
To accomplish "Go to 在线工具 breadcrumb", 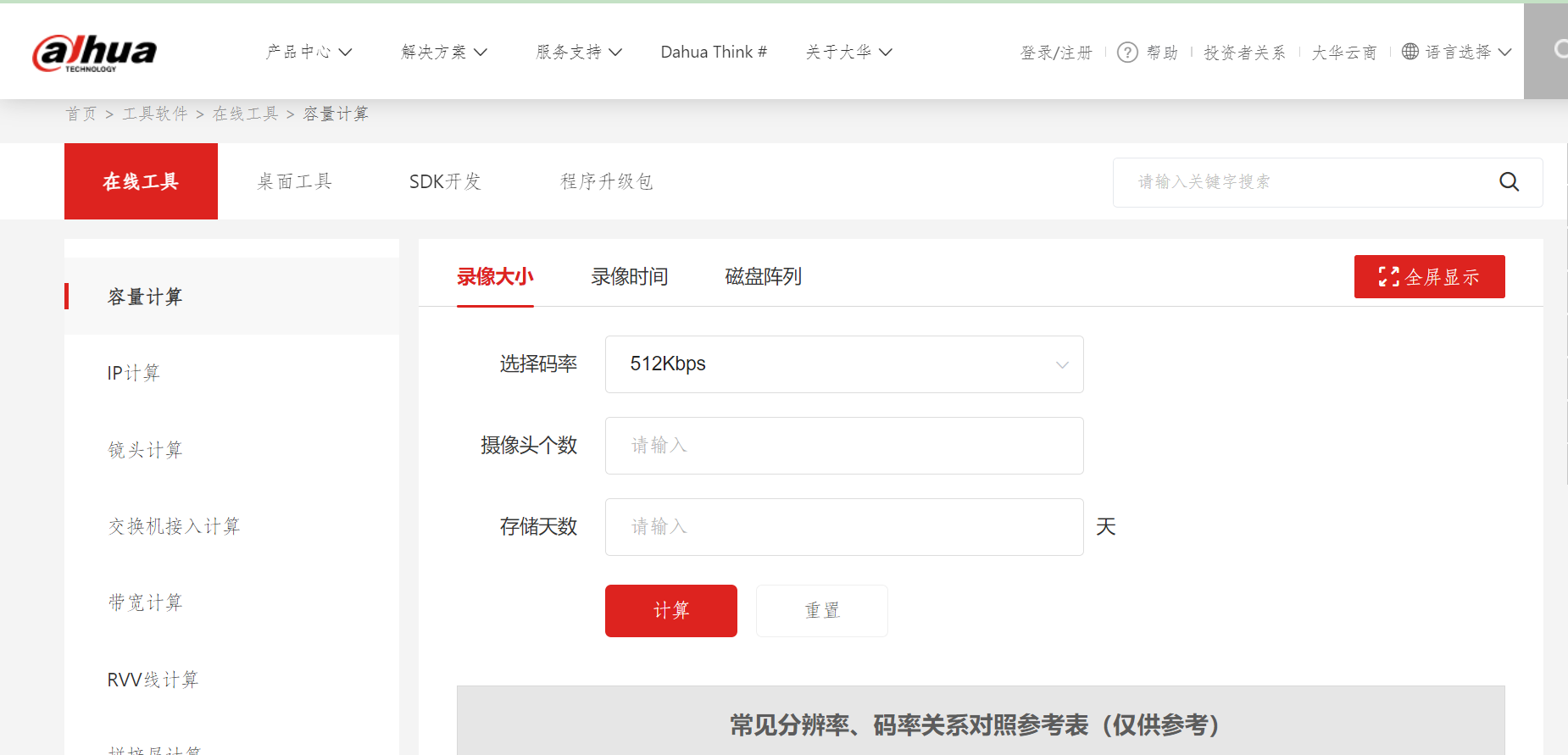I will (x=246, y=114).
